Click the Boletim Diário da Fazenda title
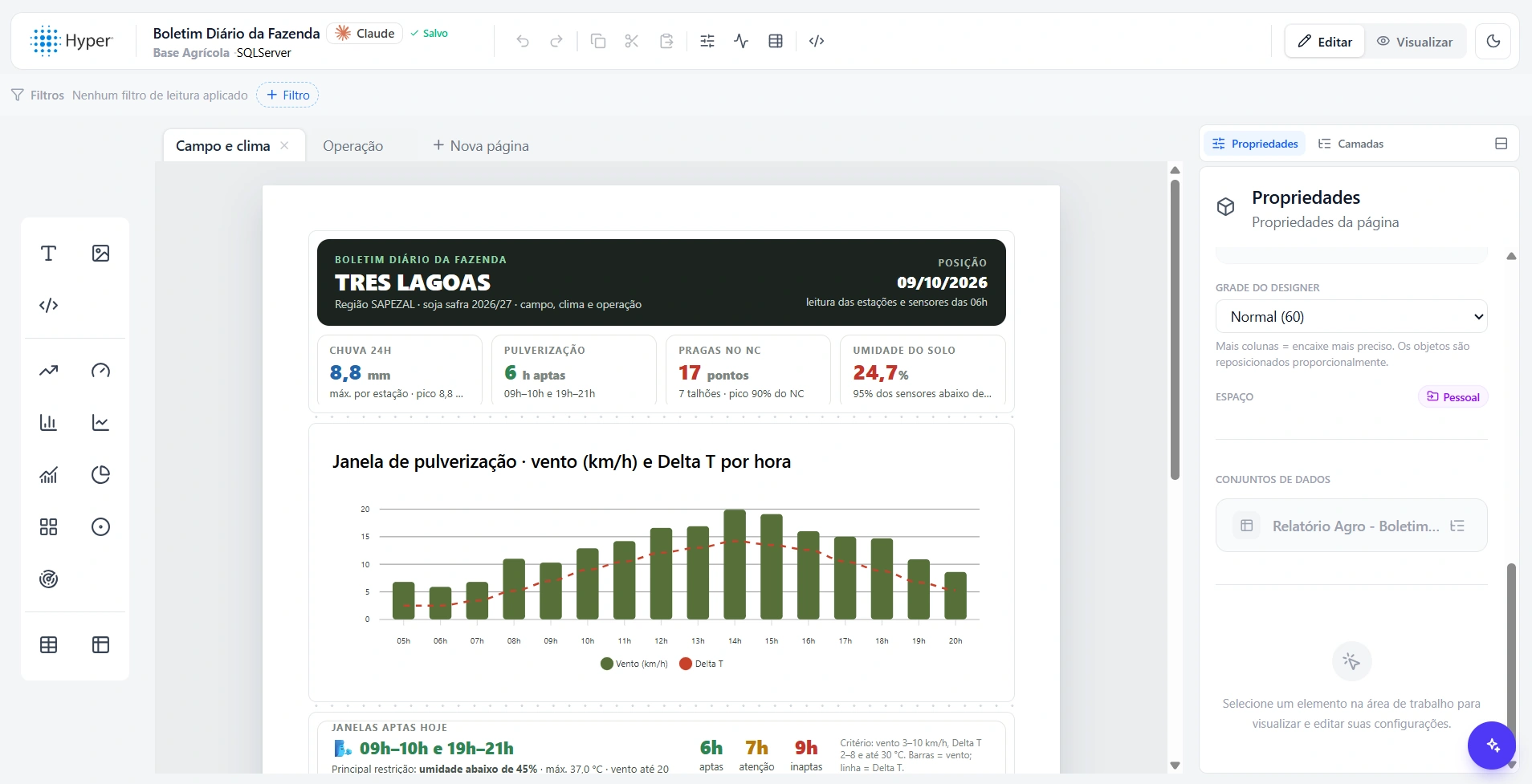The width and height of the screenshot is (1532, 784). [236, 33]
